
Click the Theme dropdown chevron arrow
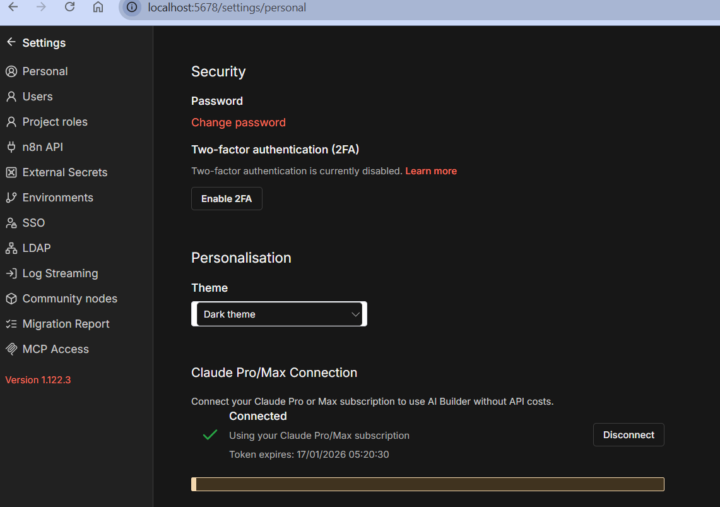[x=355, y=314]
